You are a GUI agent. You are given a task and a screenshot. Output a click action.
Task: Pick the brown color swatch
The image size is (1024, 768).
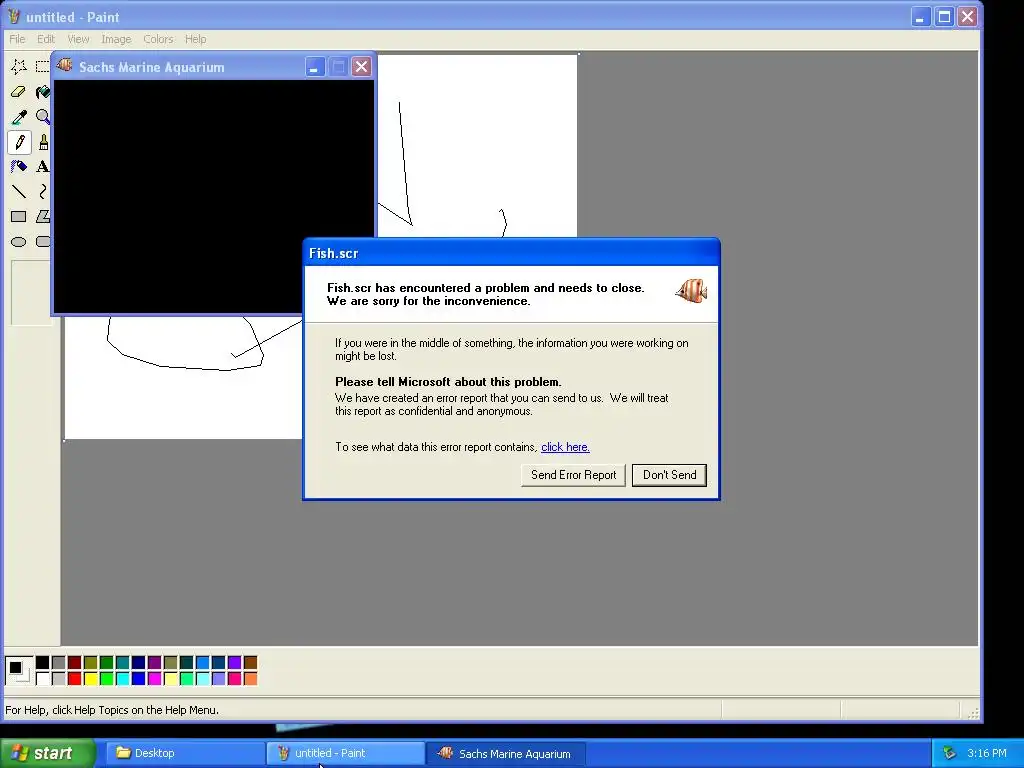pyautogui.click(x=251, y=663)
